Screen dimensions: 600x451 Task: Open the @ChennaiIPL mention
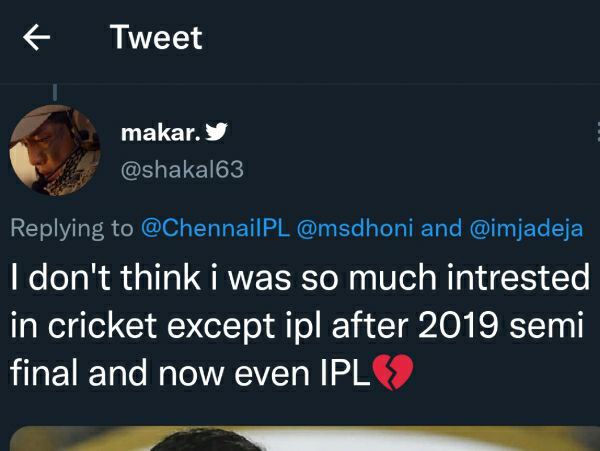(213, 228)
